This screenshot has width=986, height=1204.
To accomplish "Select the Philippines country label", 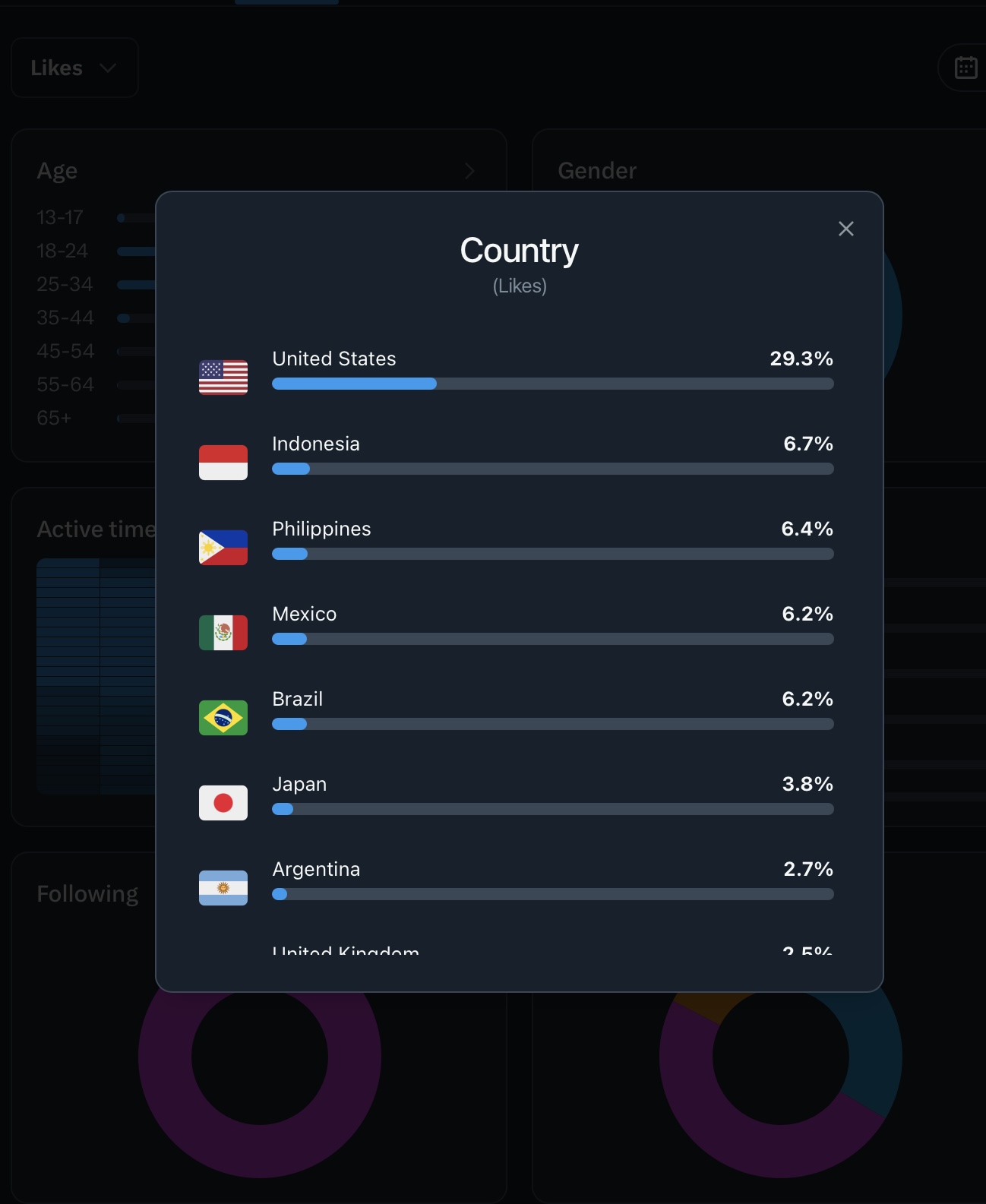I will tap(321, 529).
